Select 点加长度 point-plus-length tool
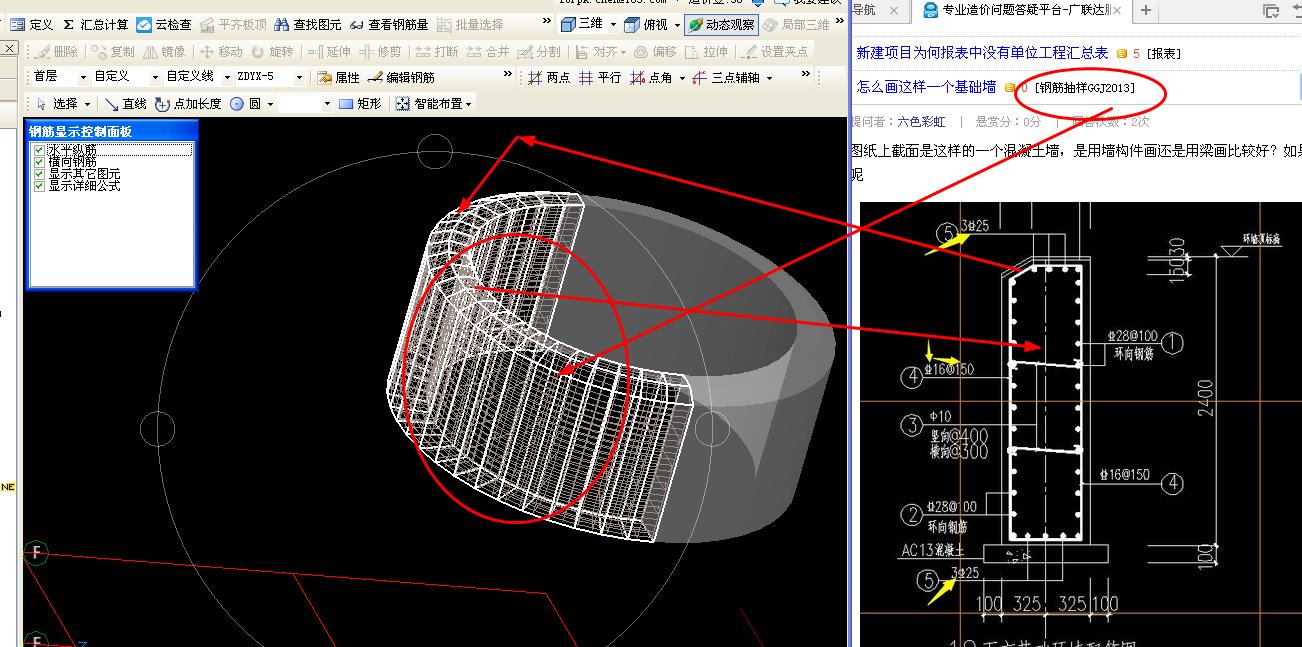The image size is (1302, 647). [x=188, y=103]
